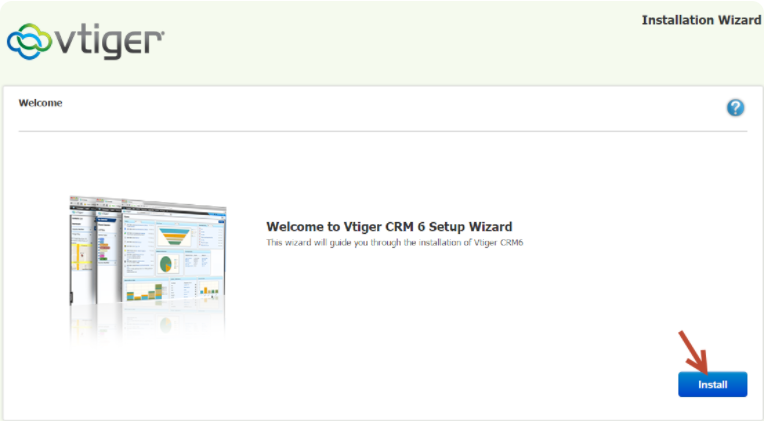Click the 'This wizard will guide you' description
The width and height of the screenshot is (765, 421).
(394, 242)
